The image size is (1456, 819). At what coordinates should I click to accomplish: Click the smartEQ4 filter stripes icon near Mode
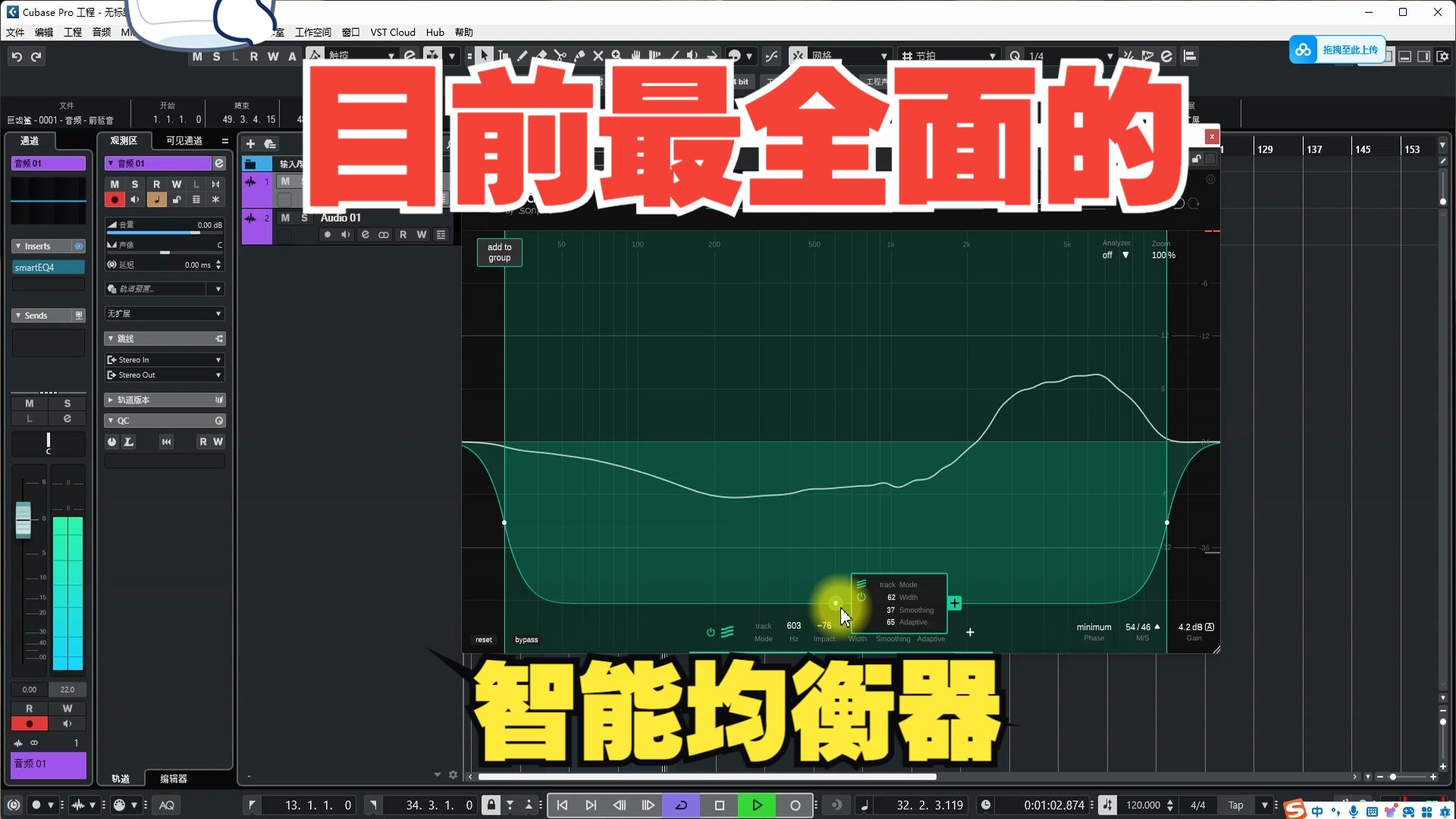pos(727,632)
